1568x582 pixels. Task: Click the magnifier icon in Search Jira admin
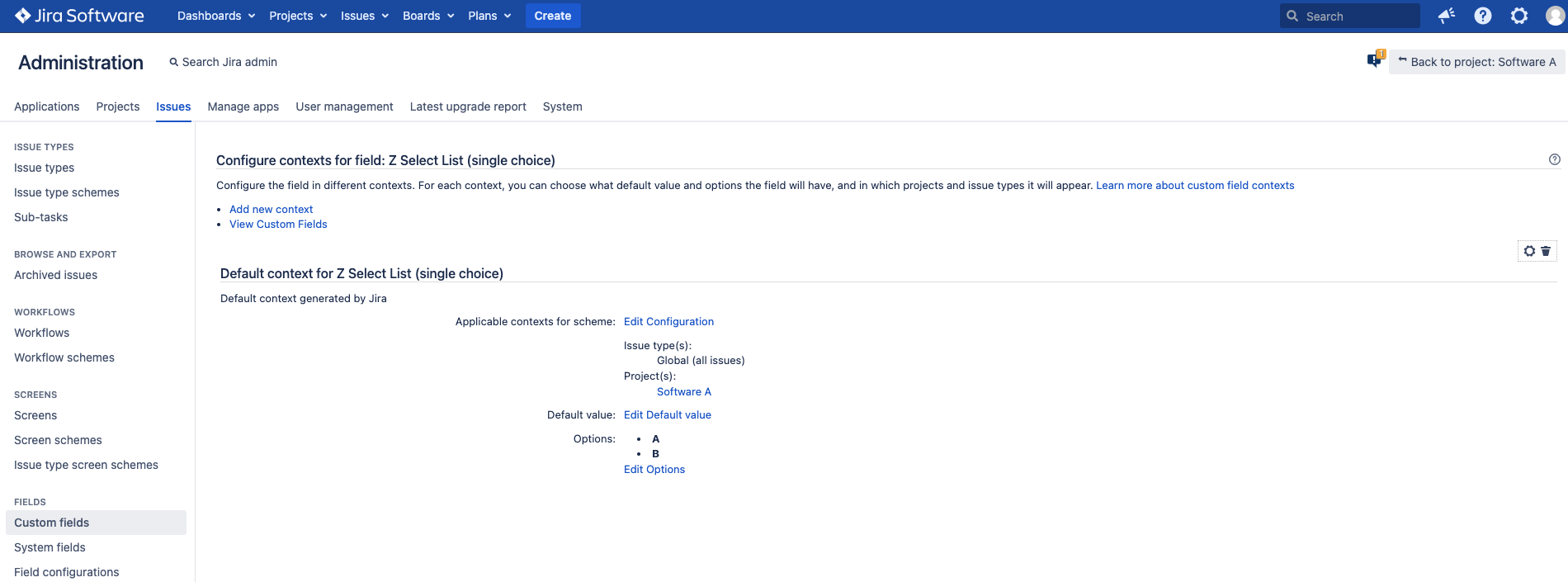(174, 62)
